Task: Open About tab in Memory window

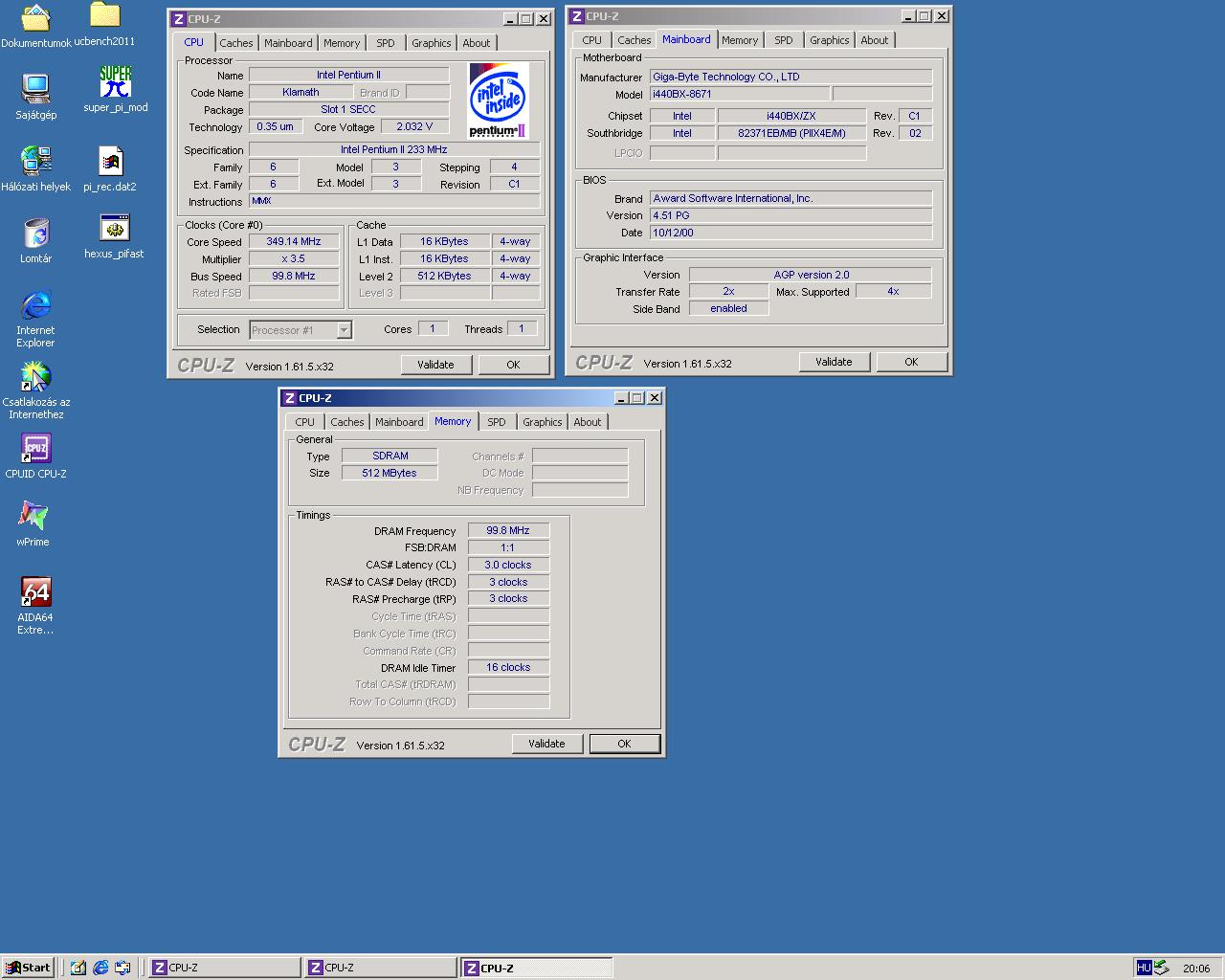Action: point(588,422)
